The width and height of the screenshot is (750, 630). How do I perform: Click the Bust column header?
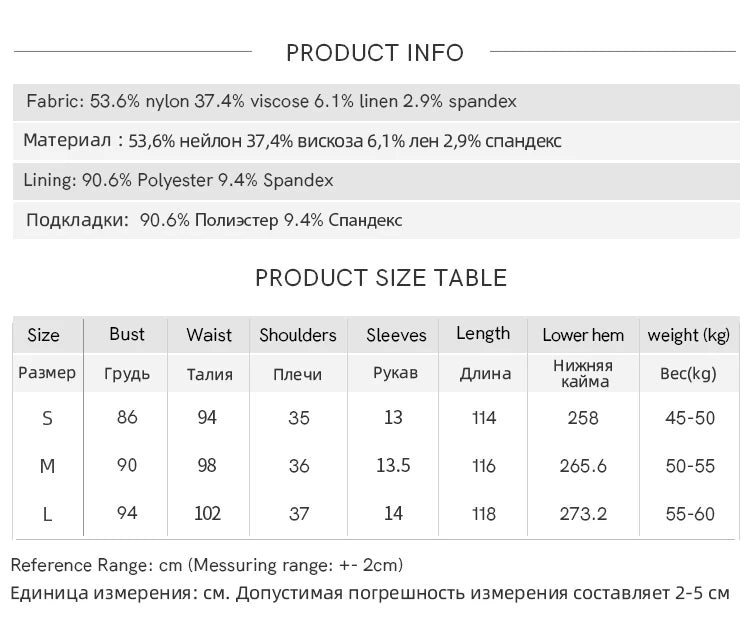(127, 334)
